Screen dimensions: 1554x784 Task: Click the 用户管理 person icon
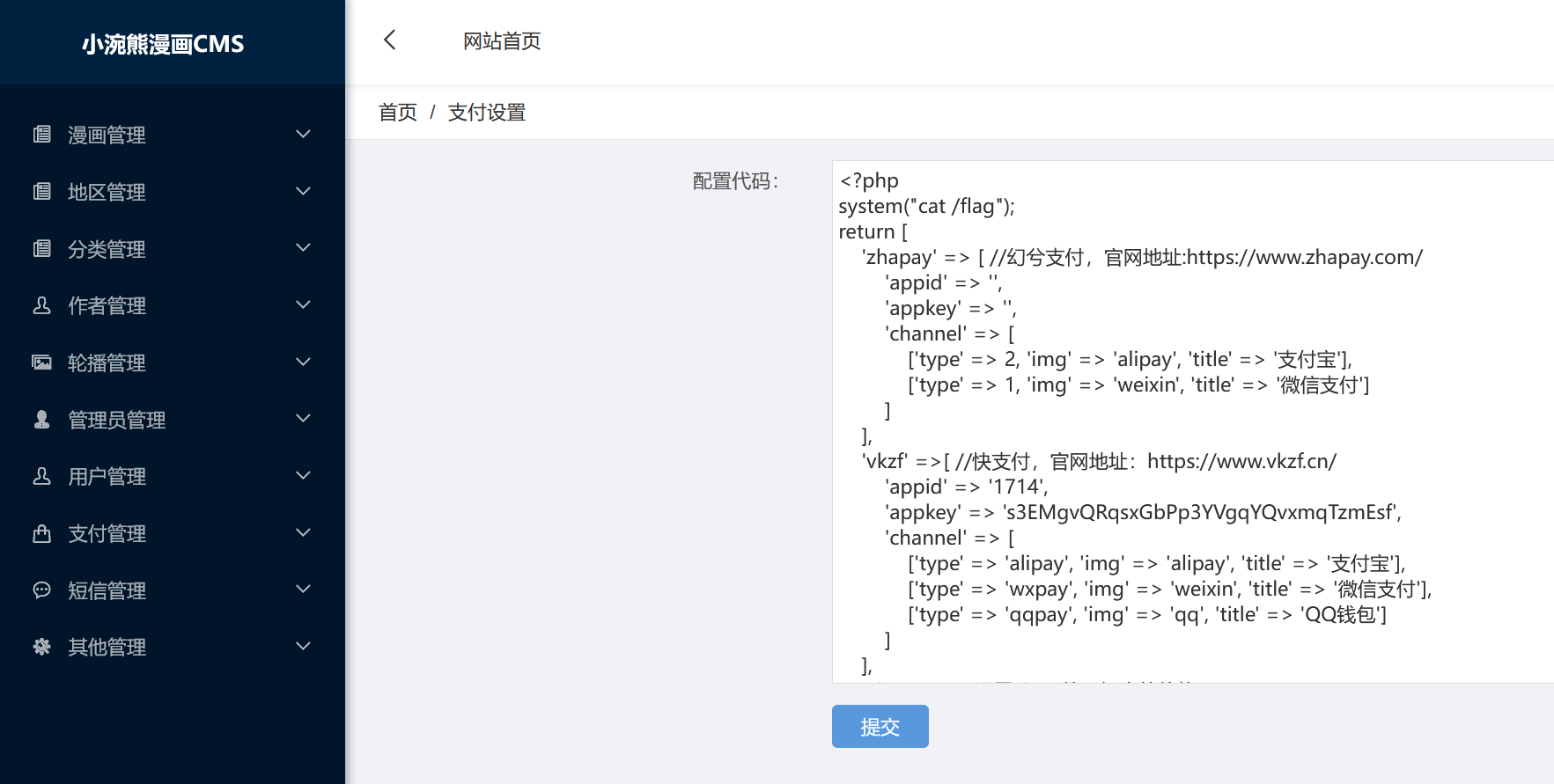point(41,475)
